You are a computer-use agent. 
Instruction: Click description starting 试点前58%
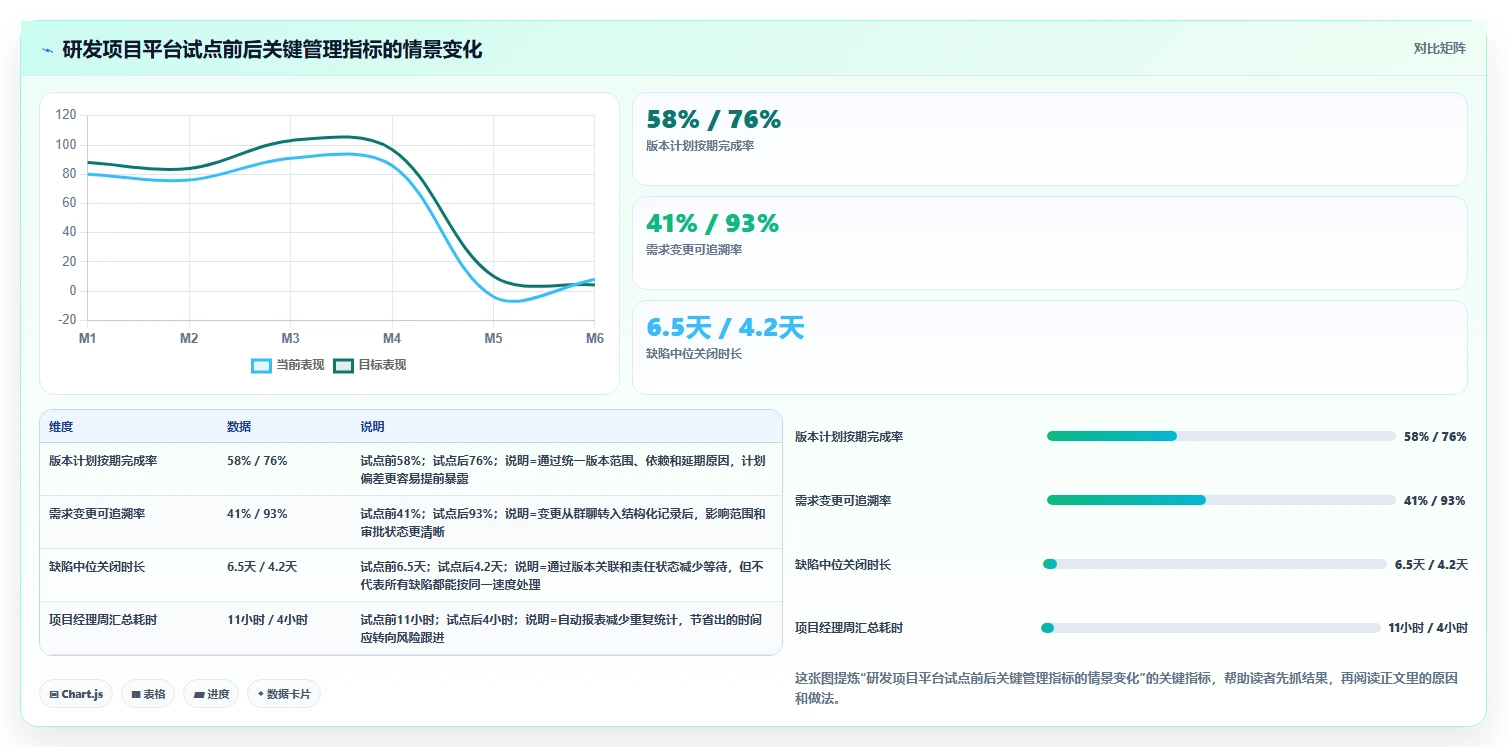(x=563, y=470)
